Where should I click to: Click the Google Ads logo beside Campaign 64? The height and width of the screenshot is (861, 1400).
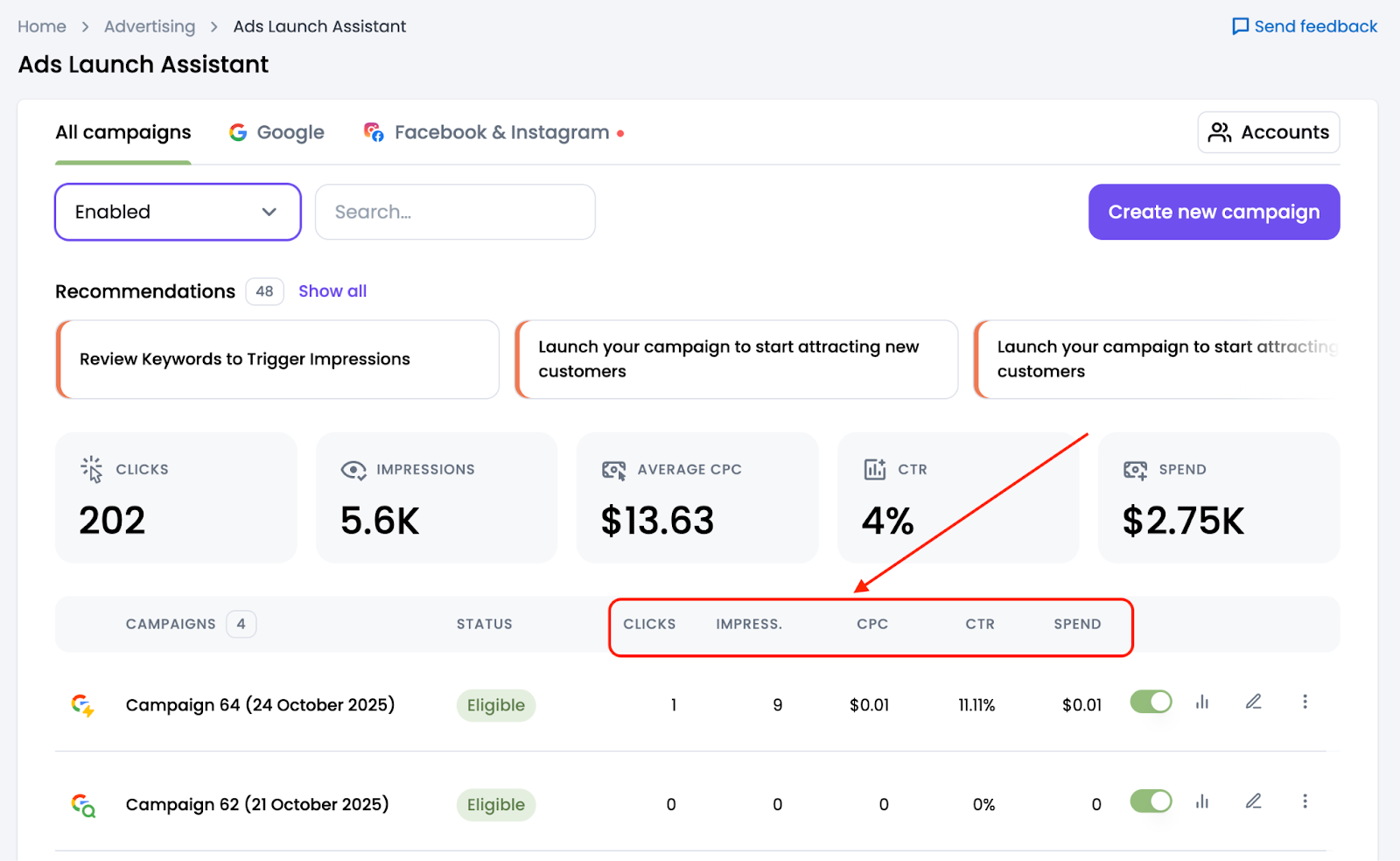click(82, 705)
